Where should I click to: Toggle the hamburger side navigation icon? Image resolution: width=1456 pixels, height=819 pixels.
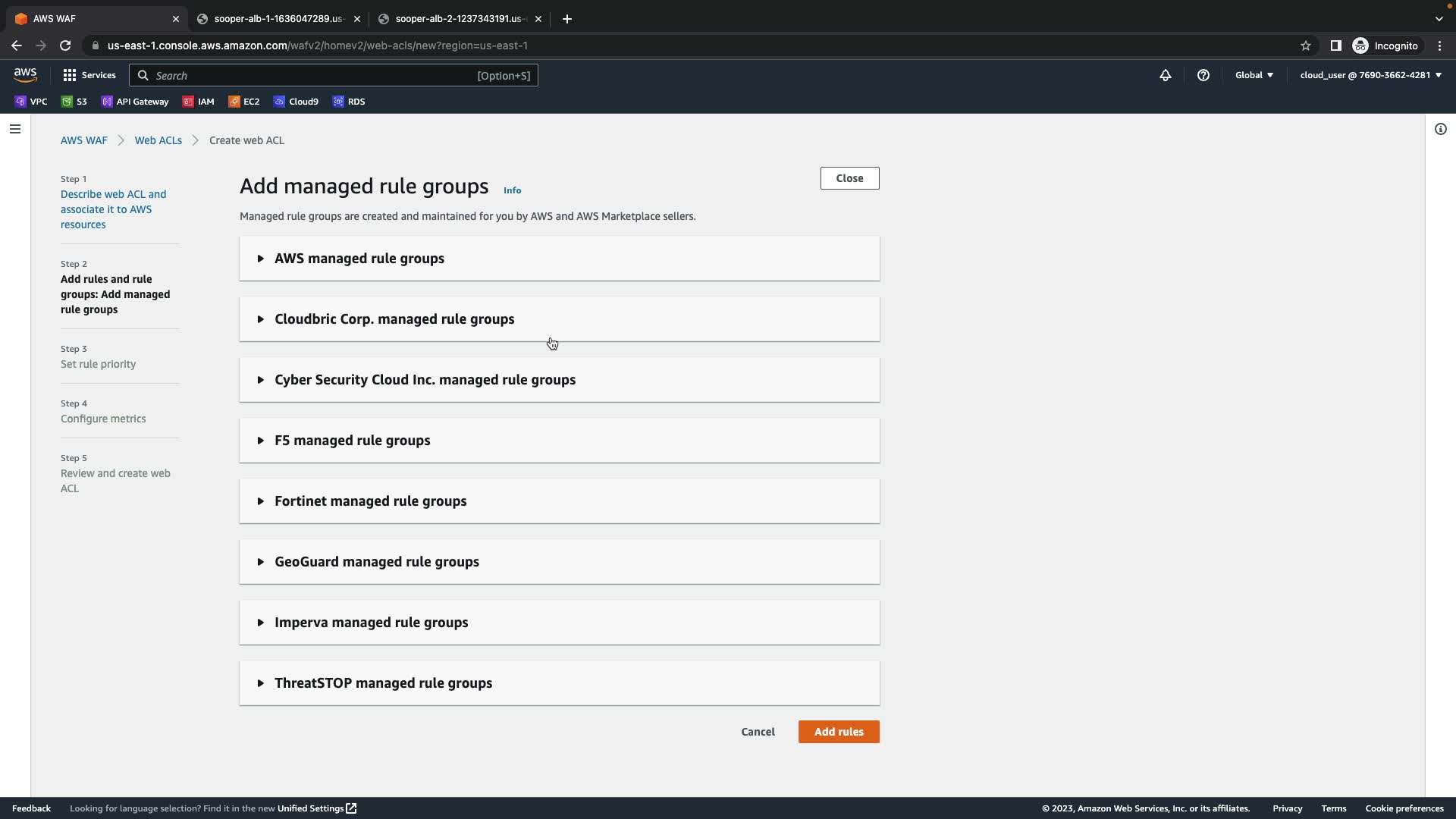pos(14,129)
